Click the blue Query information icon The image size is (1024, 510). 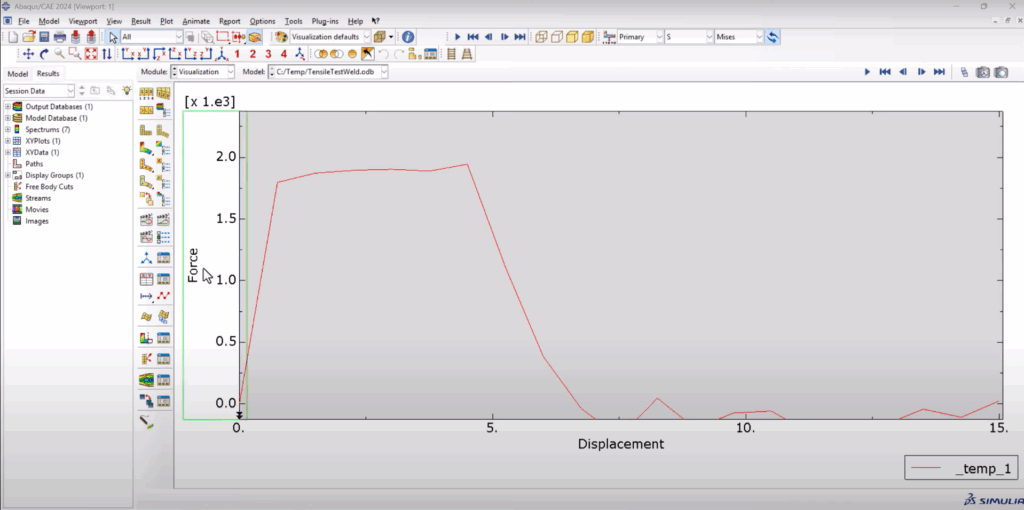[x=408, y=37]
